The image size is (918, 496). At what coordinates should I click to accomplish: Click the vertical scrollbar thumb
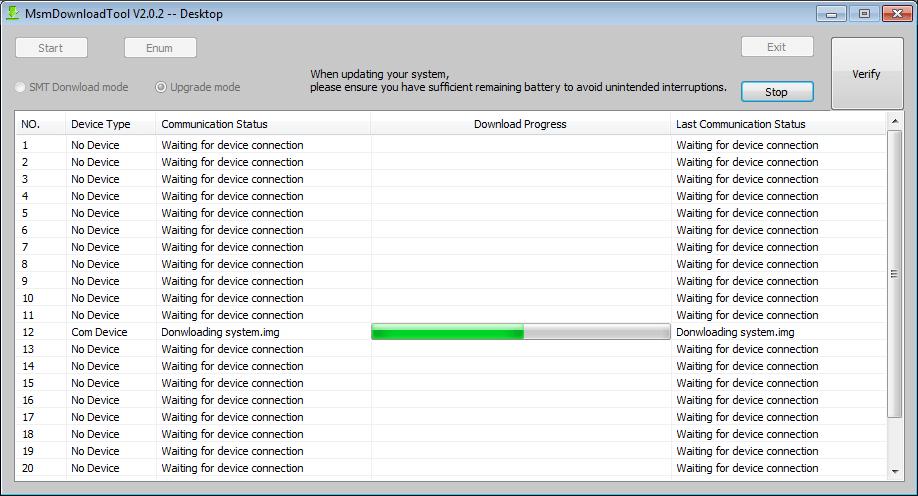pos(894,273)
